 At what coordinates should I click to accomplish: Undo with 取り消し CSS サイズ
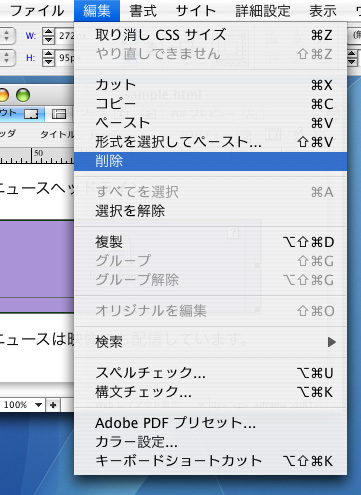tap(210, 35)
